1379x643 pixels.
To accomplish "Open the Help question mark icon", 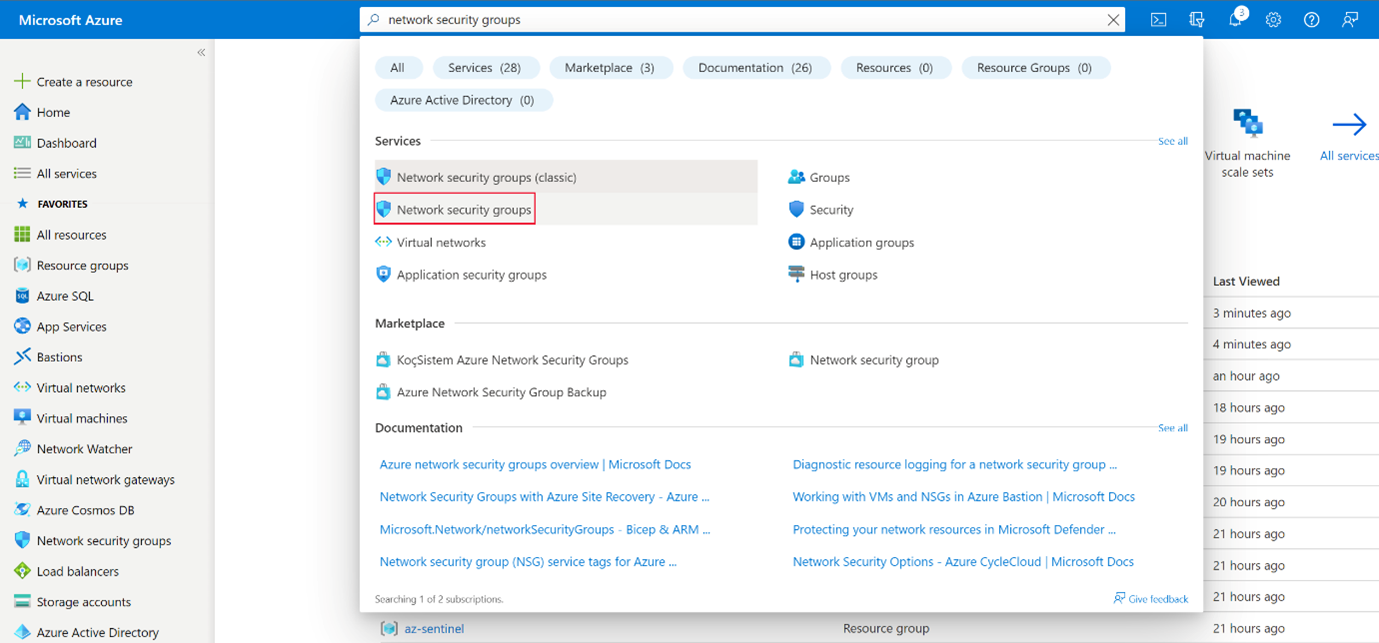I will coord(1312,19).
